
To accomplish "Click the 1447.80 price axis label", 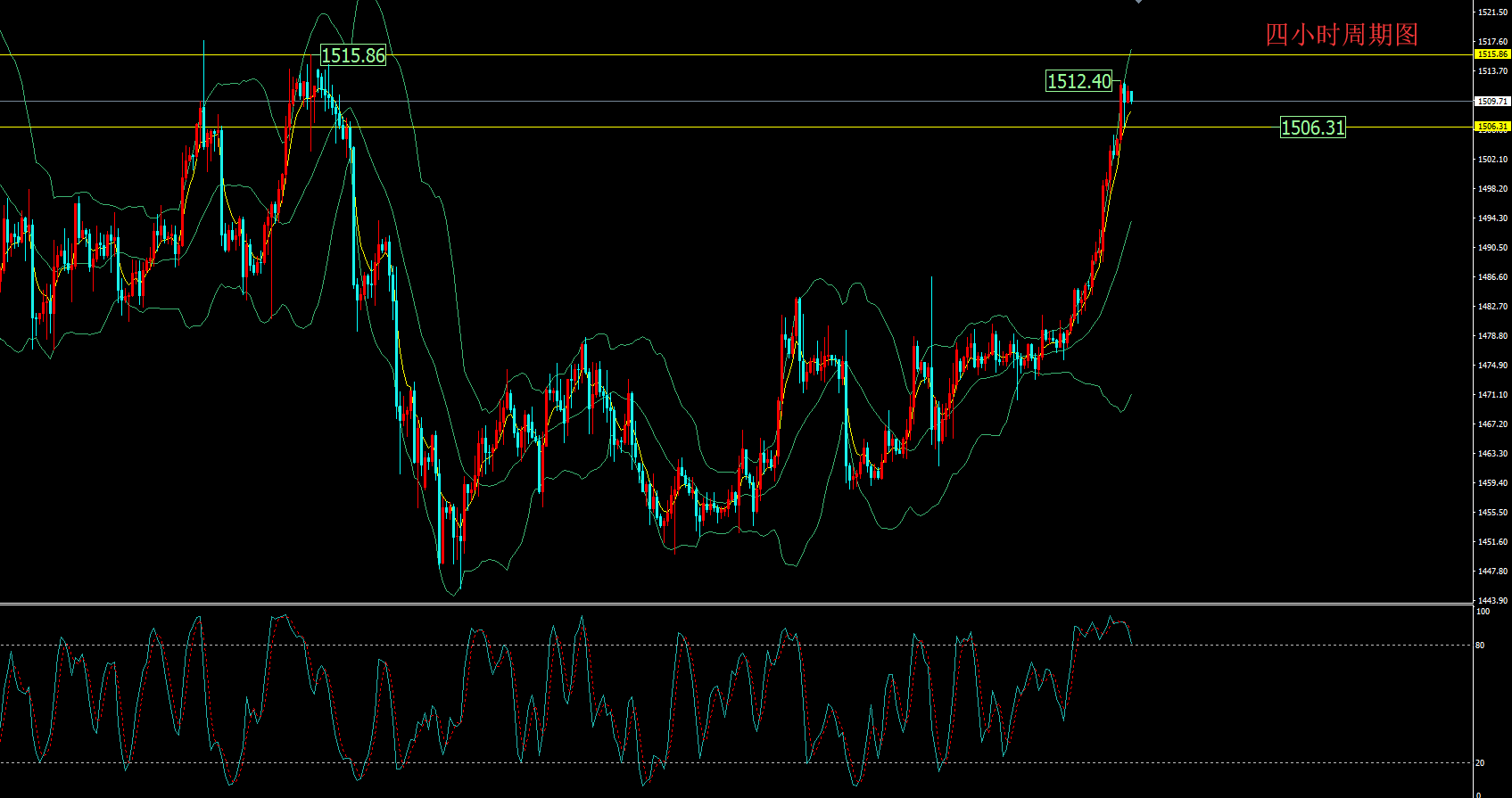I will coord(1492,572).
